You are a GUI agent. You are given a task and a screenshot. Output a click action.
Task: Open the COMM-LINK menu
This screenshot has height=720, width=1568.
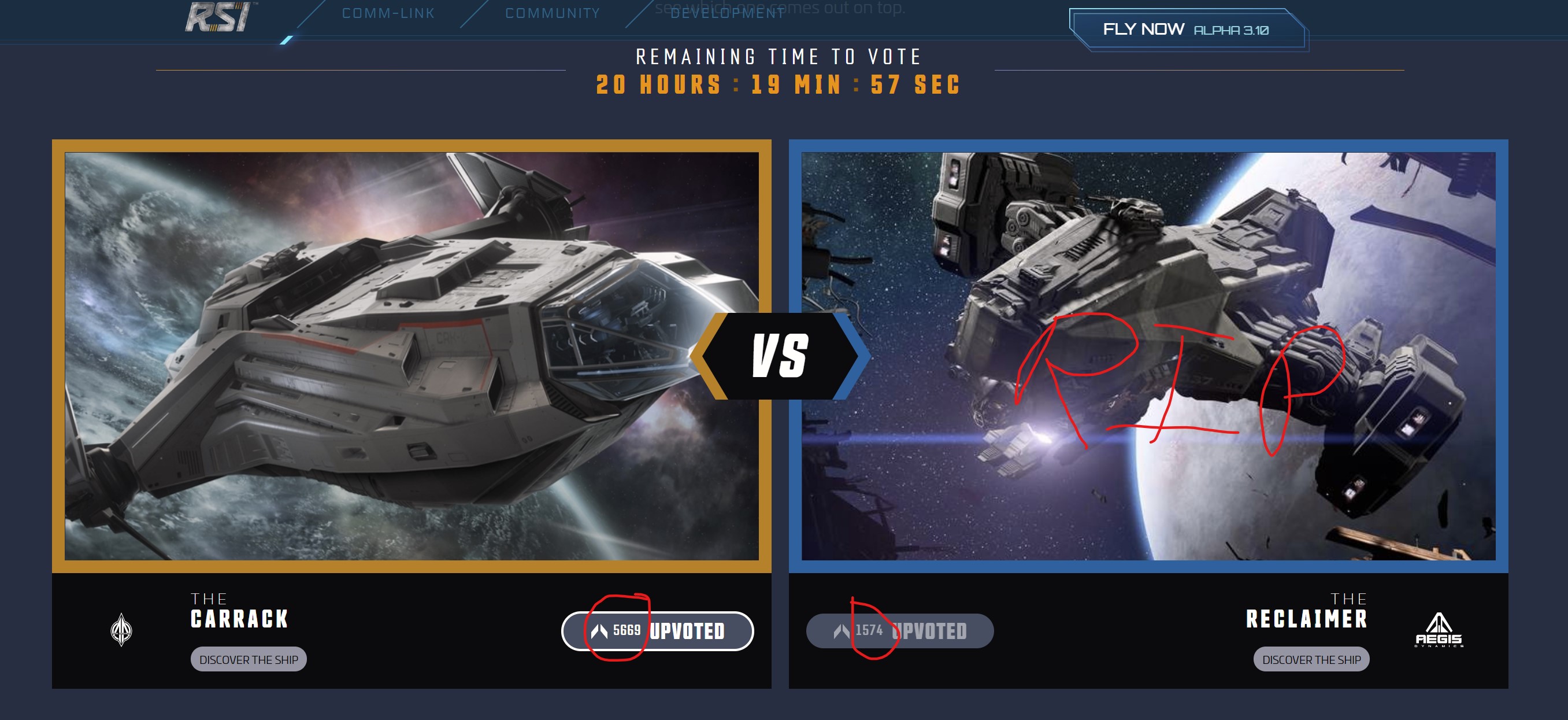pyautogui.click(x=388, y=13)
